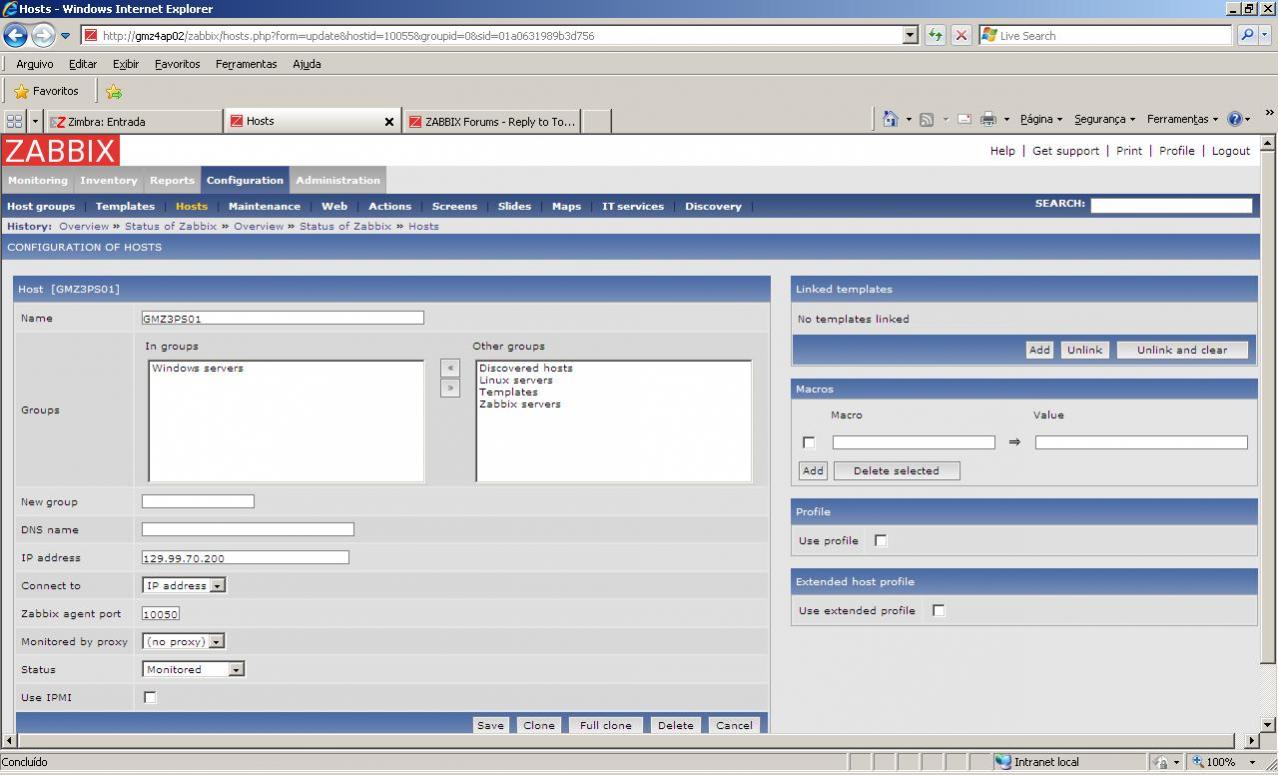This screenshot has width=1278, height=775.
Task: Click the Delete host button
Action: tap(675, 725)
